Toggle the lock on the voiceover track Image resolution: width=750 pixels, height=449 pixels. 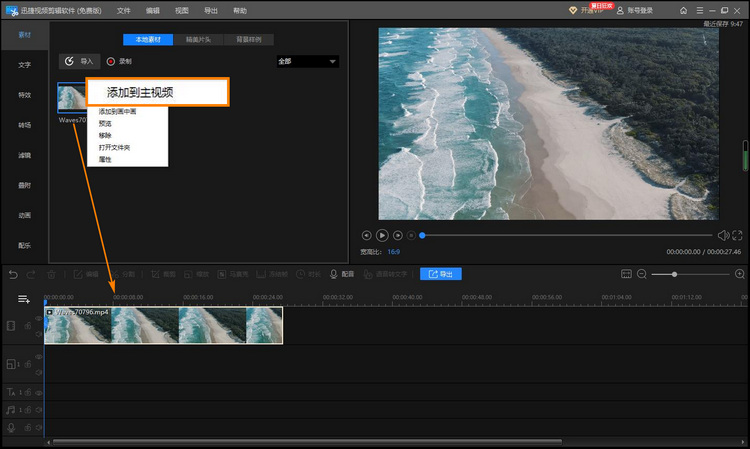(28, 427)
